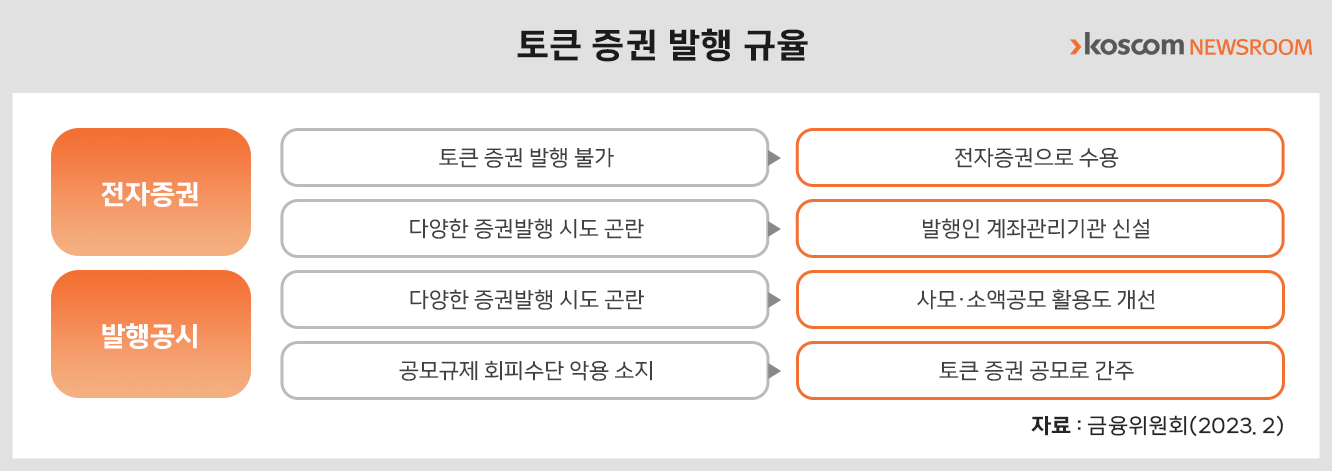Click the 공모규제 회피수단 악용 소지 box
This screenshot has width=1332, height=471.
click(525, 371)
